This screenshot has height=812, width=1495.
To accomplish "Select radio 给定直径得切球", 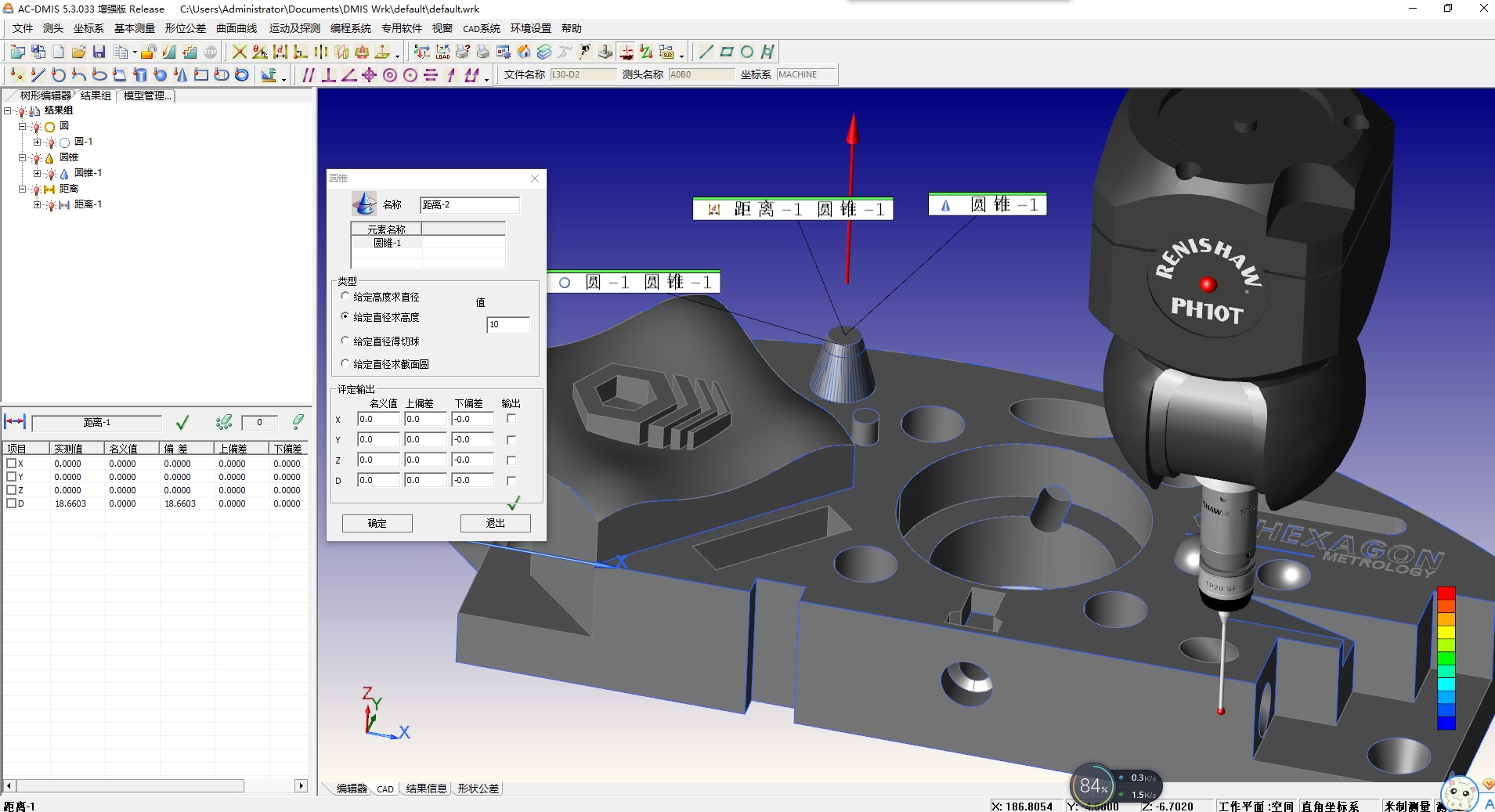I will tap(345, 341).
